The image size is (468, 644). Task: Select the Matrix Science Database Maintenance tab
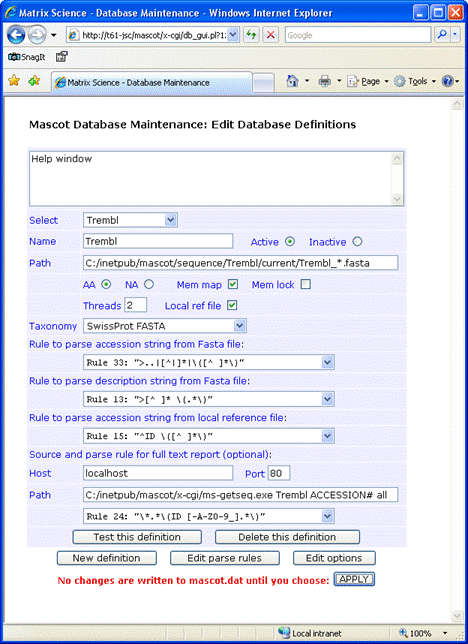(x=151, y=82)
